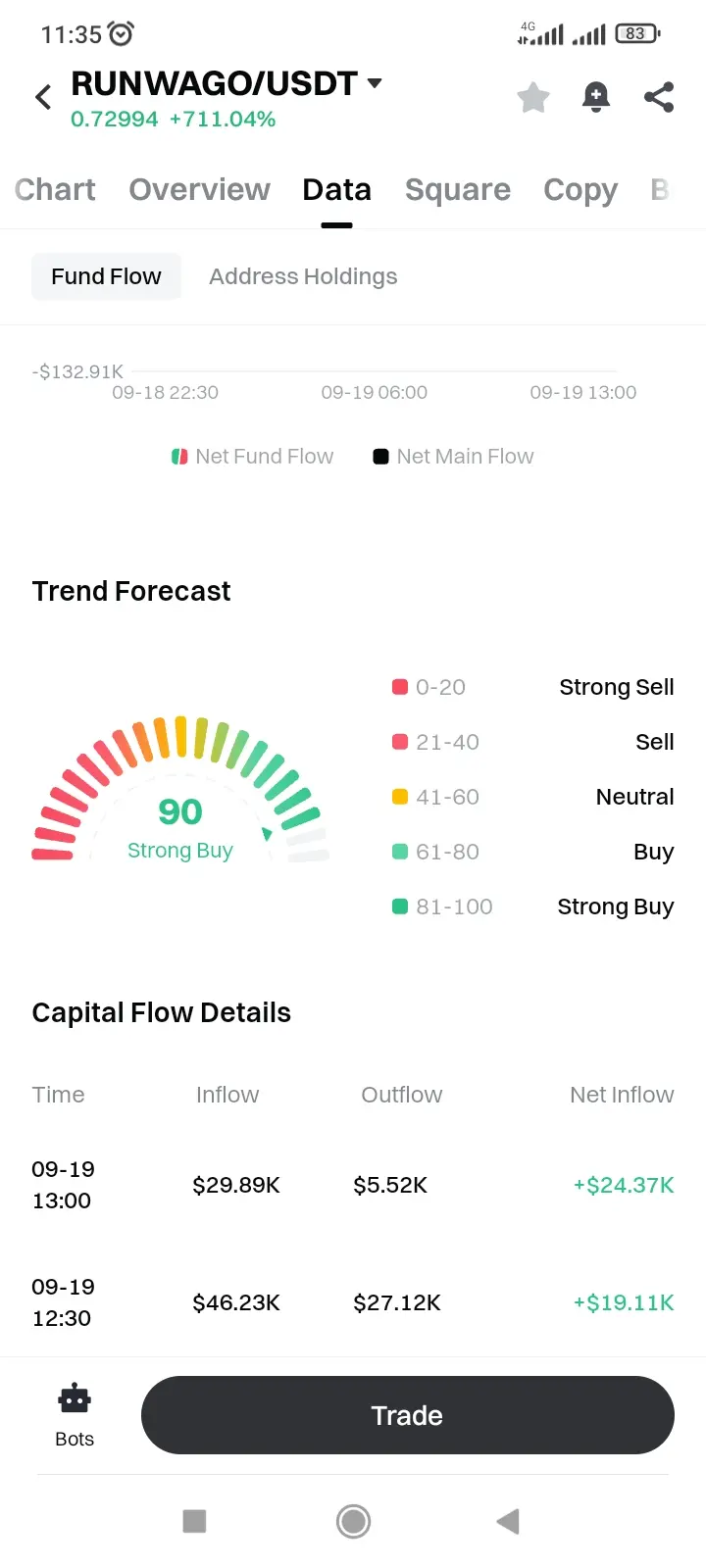Open the Square tab

coord(458,189)
